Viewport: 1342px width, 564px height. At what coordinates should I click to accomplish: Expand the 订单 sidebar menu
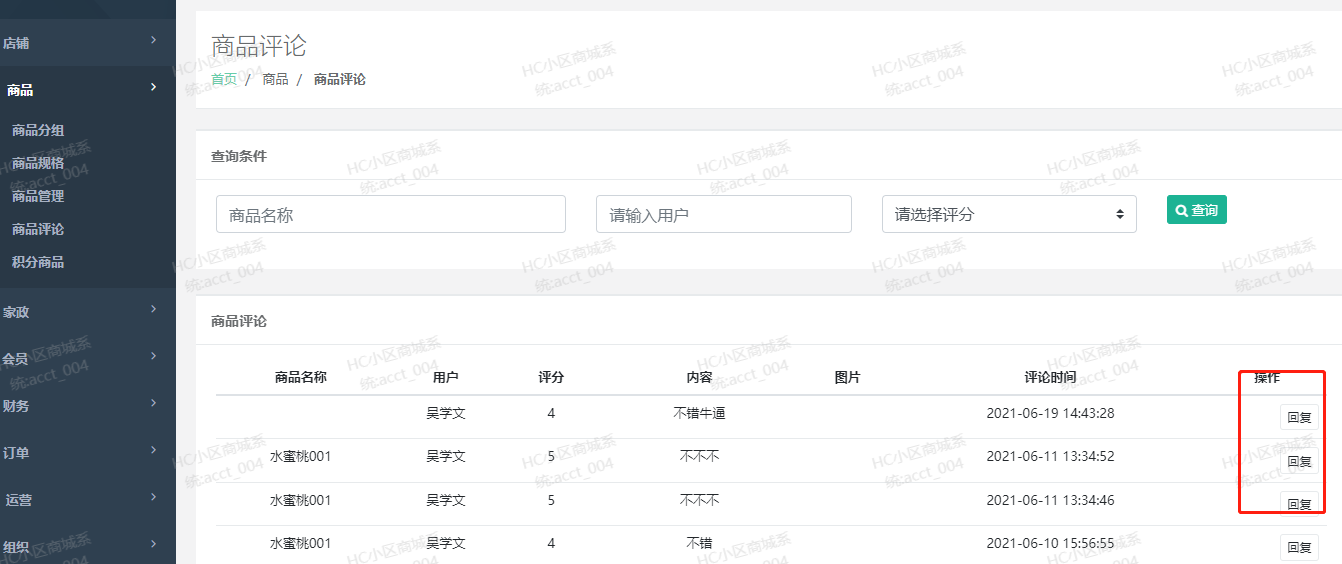88,452
